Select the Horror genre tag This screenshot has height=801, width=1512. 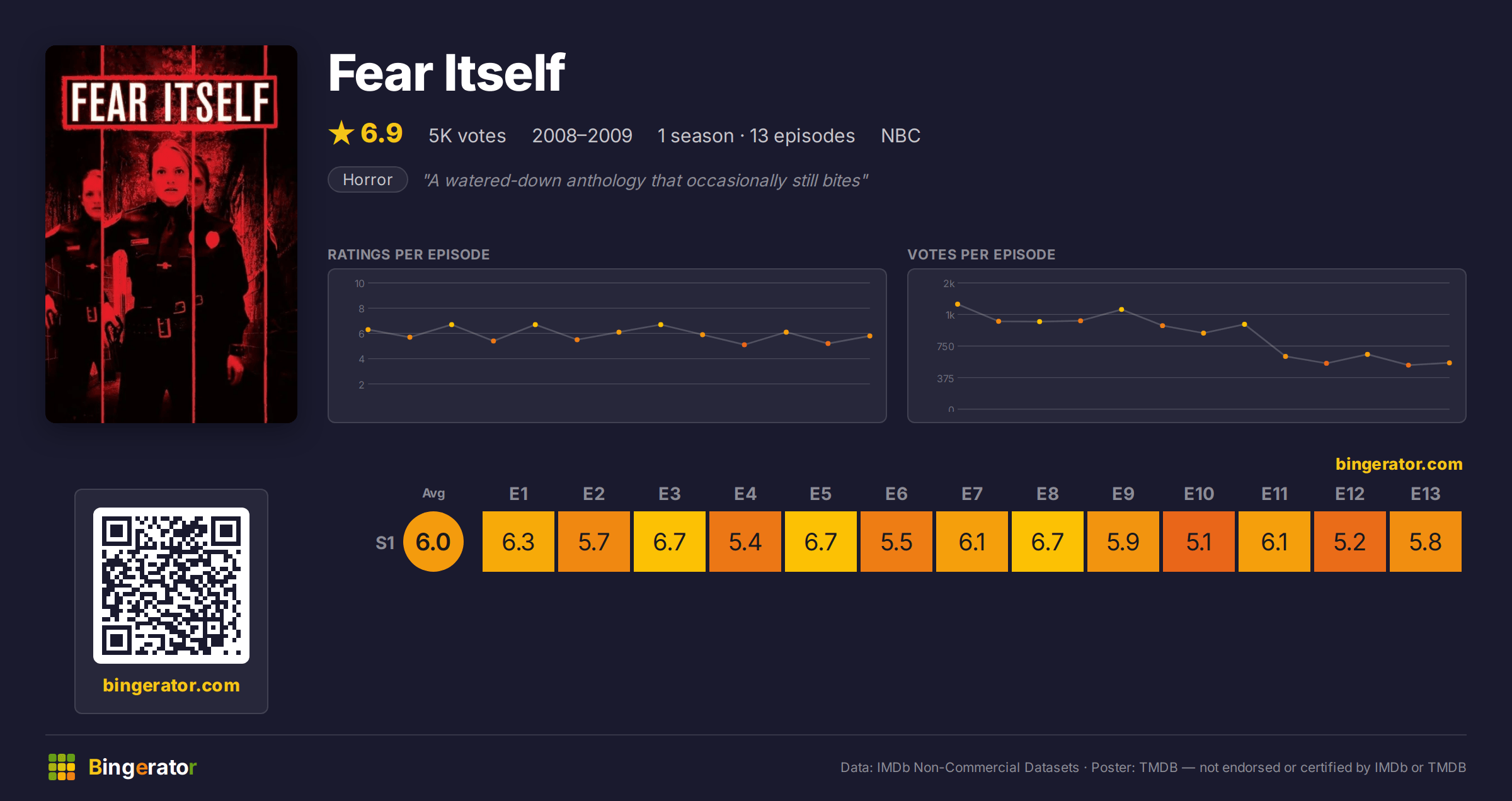tap(368, 180)
